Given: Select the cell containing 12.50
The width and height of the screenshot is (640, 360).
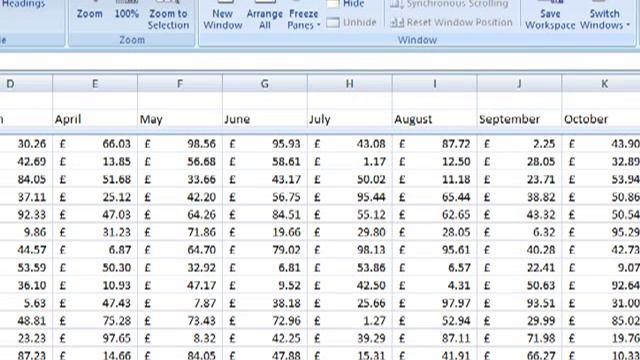Looking at the screenshot, I should point(435,162).
